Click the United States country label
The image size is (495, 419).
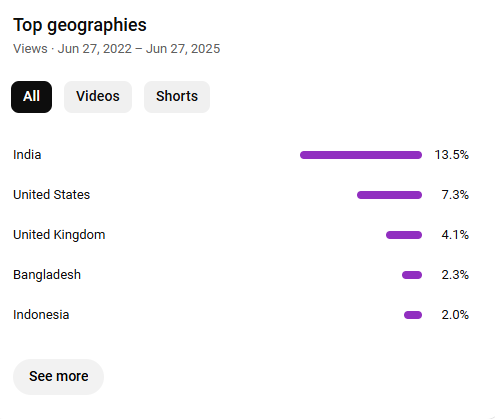(x=51, y=195)
